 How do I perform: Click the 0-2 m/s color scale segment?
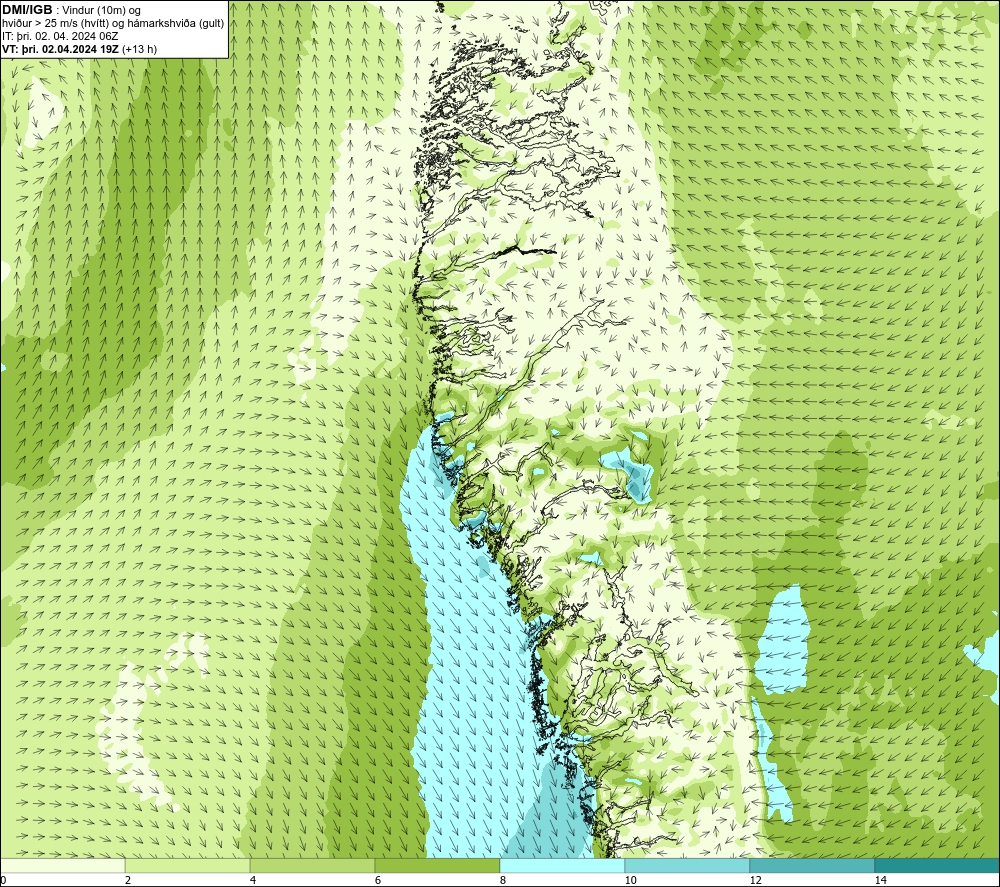(62, 865)
